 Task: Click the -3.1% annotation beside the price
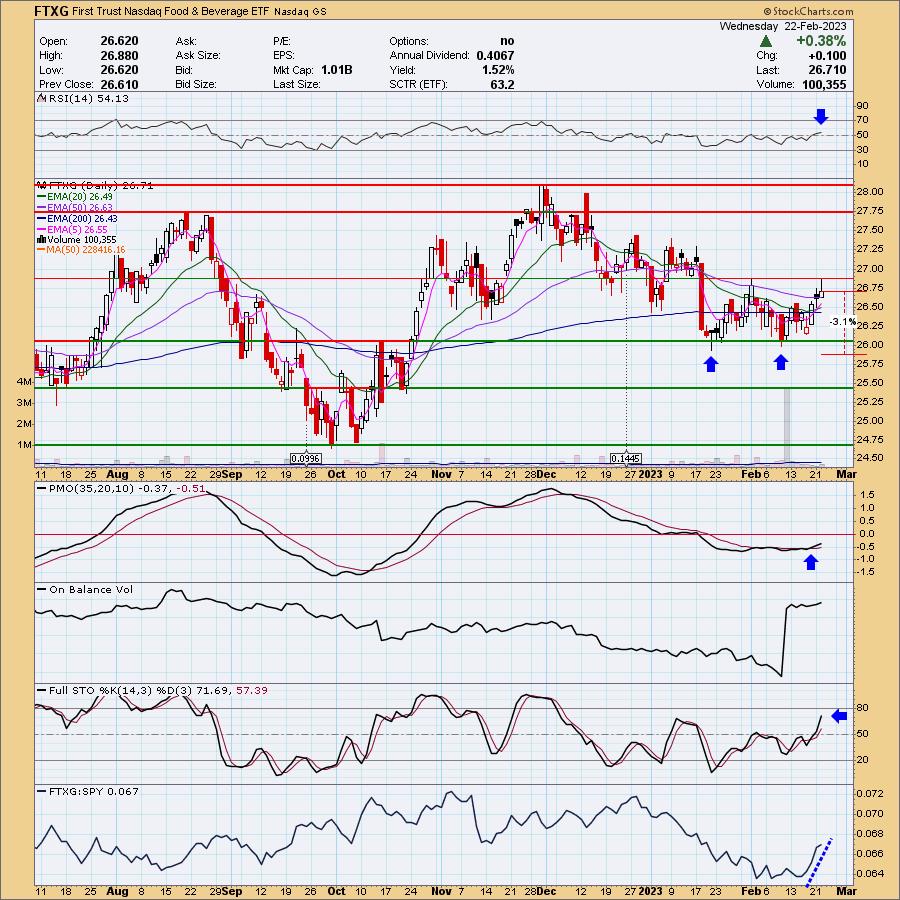tap(842, 322)
